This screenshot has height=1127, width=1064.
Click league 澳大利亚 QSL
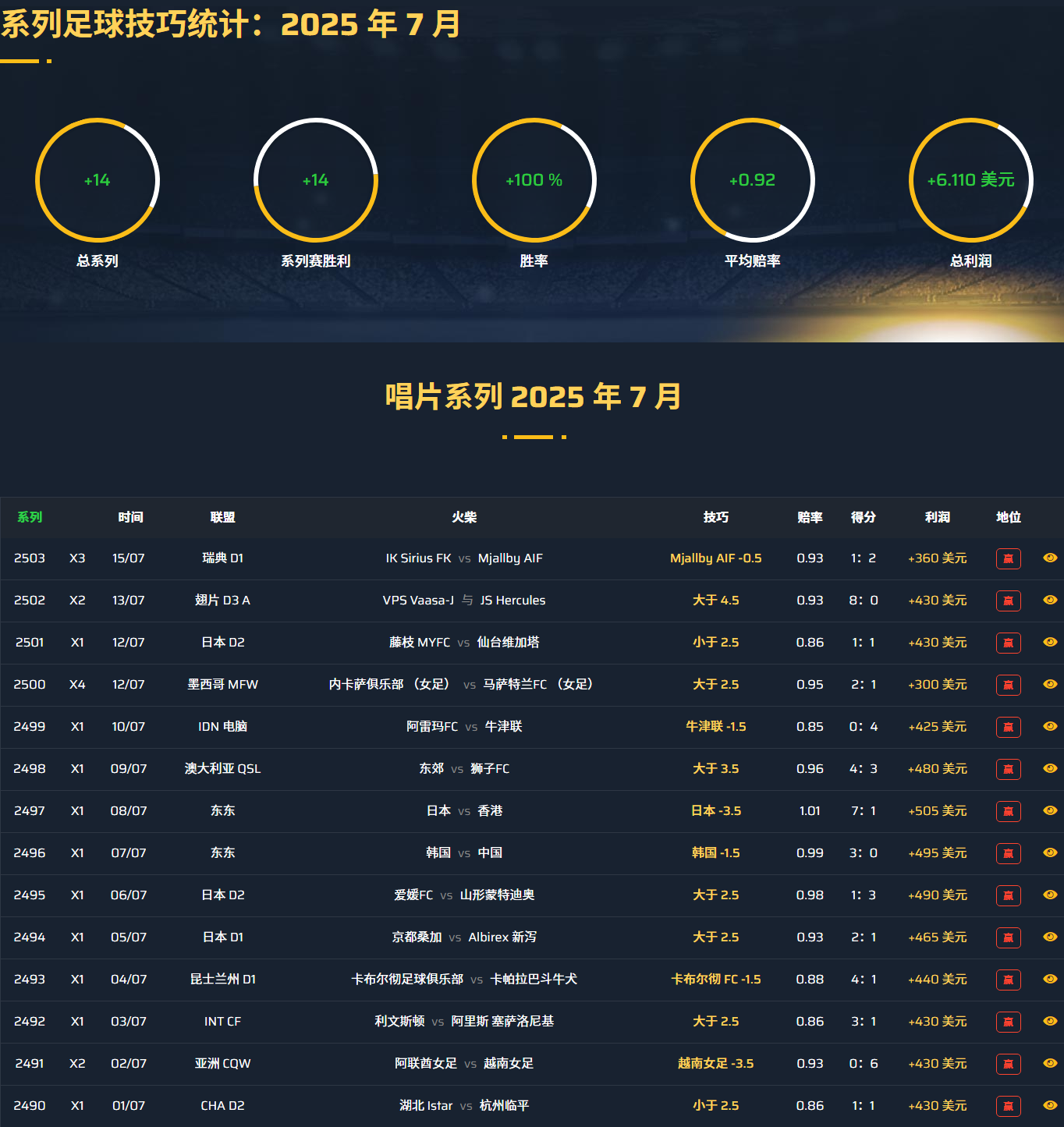pos(222,769)
